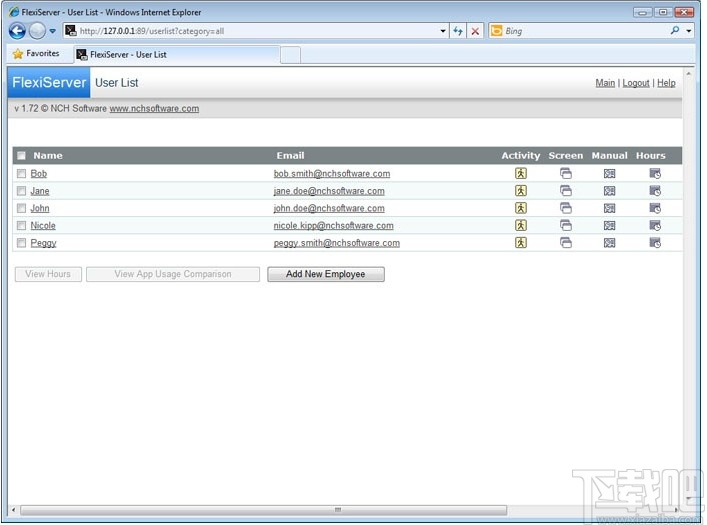Expand the recent pages dropdown arrow

[x=52, y=31]
